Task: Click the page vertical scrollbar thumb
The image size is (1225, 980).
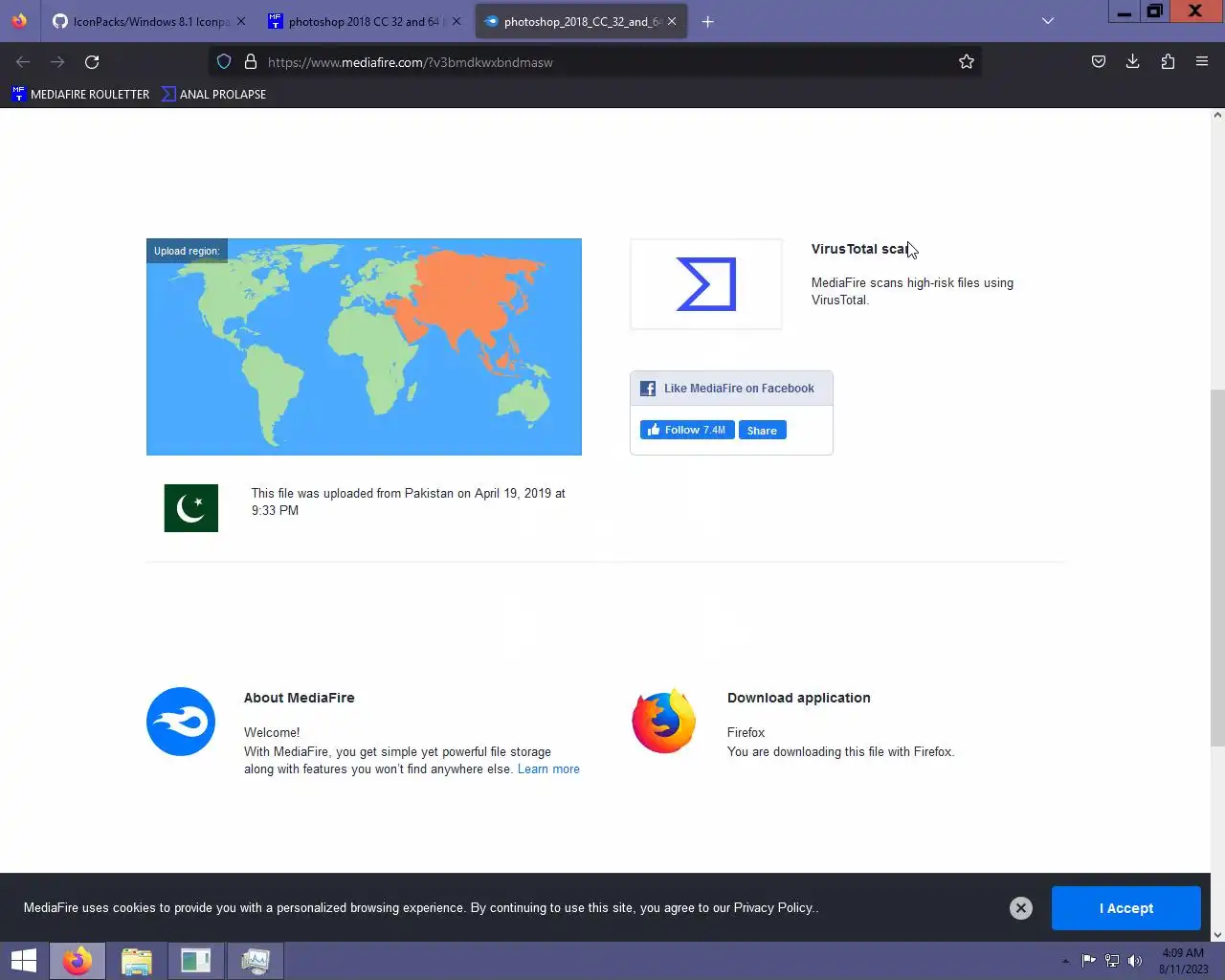Action: point(1217,567)
